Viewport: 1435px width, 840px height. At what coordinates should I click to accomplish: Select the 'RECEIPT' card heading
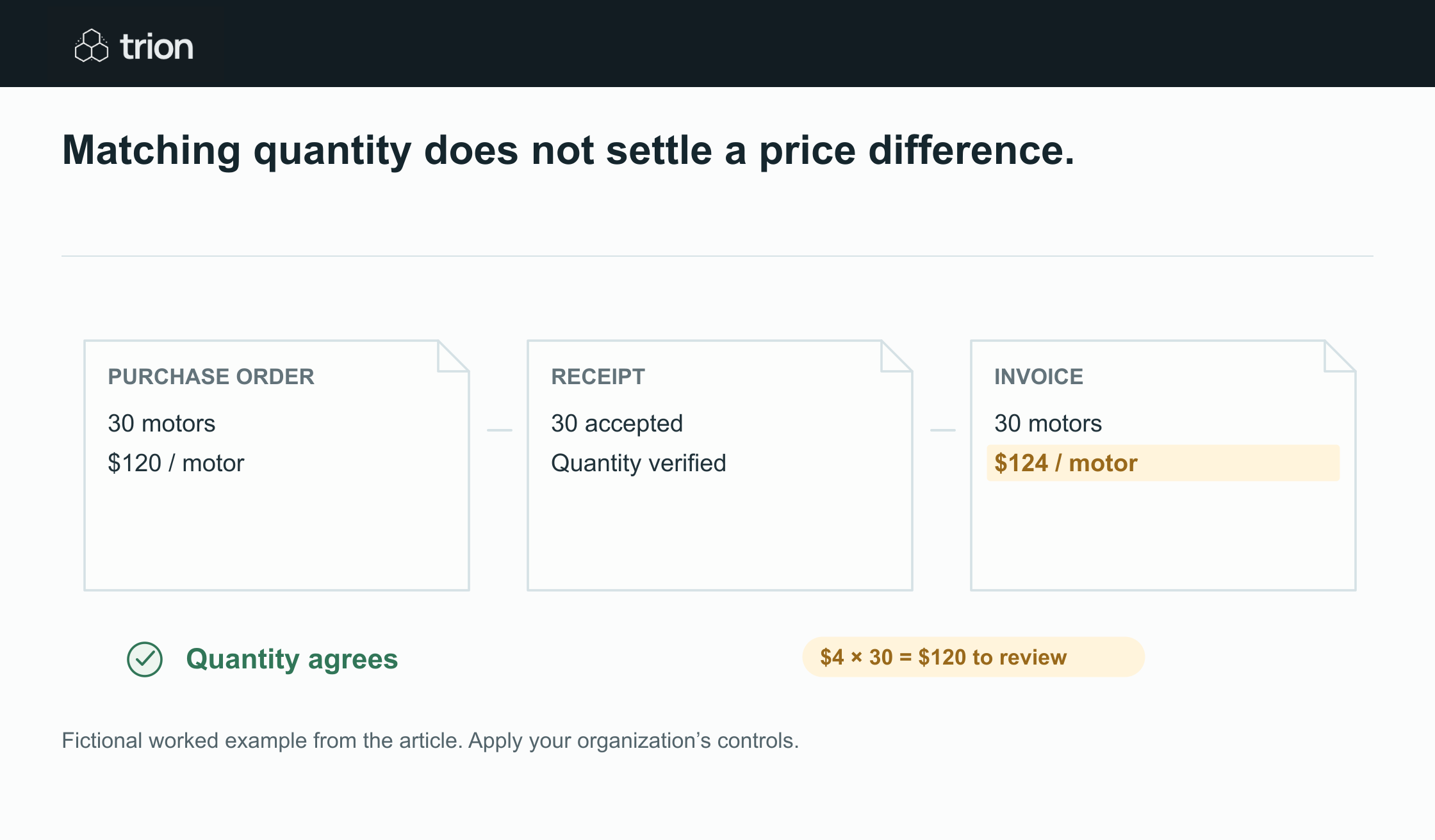[598, 376]
